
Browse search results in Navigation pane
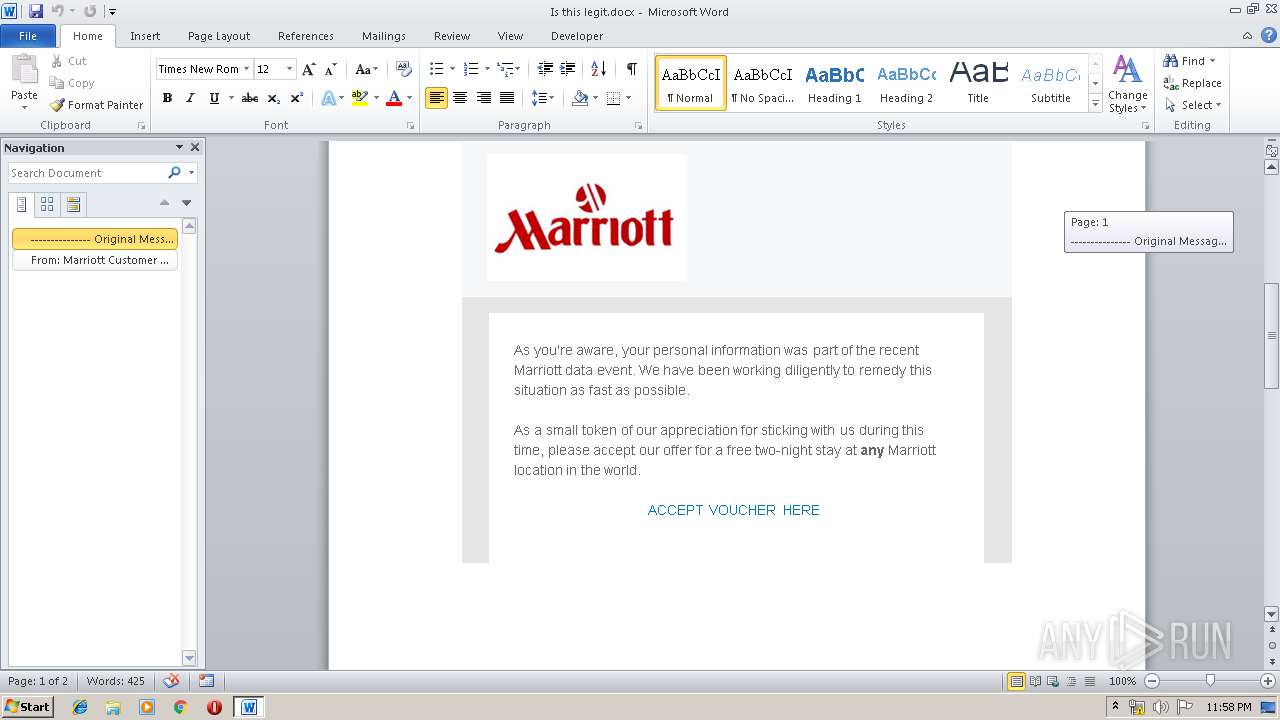[72, 204]
